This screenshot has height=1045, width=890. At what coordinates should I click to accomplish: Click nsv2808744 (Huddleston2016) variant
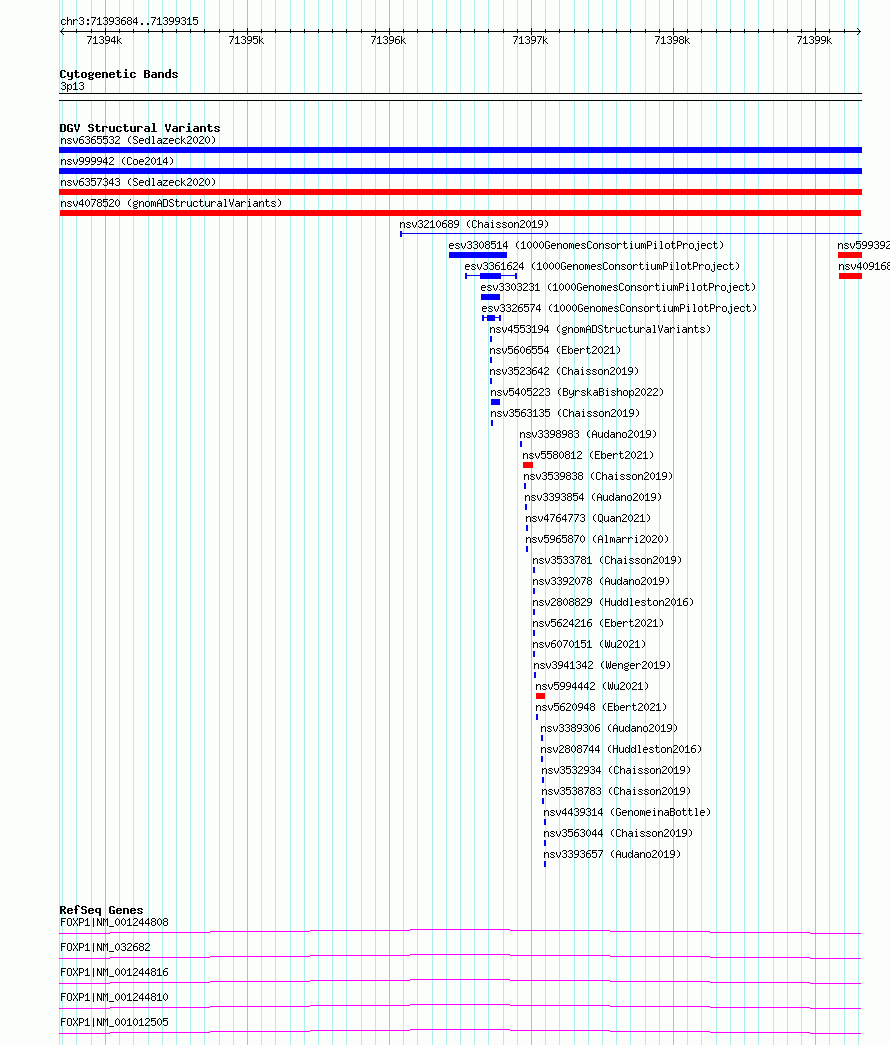pos(621,749)
